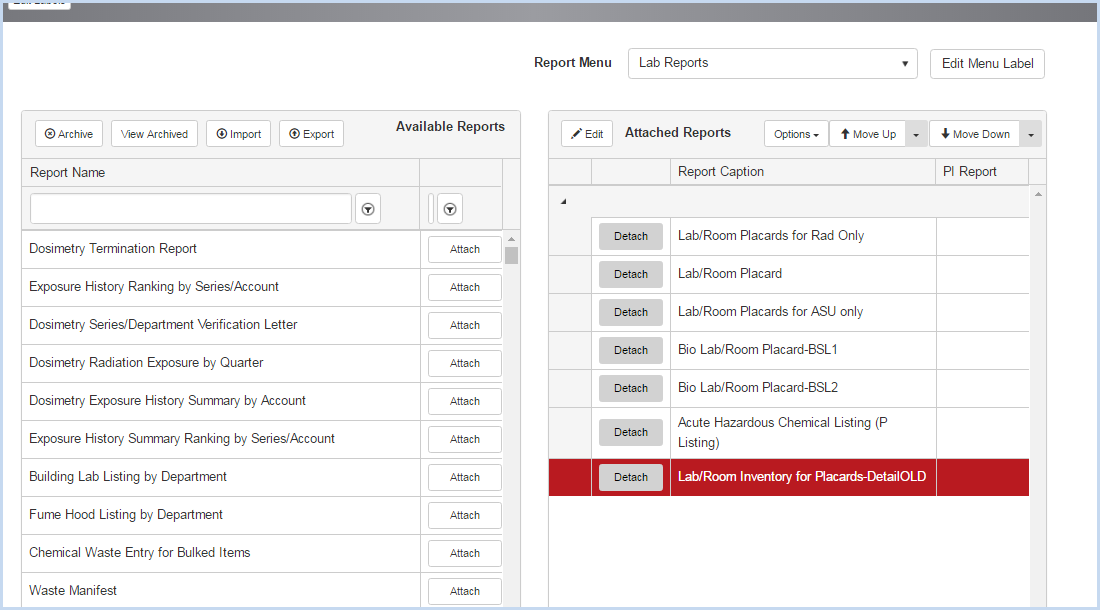This screenshot has height=610, width=1100.
Task: Select 'Exposure History Ranking by Series/Account' text
Action: tap(154, 286)
